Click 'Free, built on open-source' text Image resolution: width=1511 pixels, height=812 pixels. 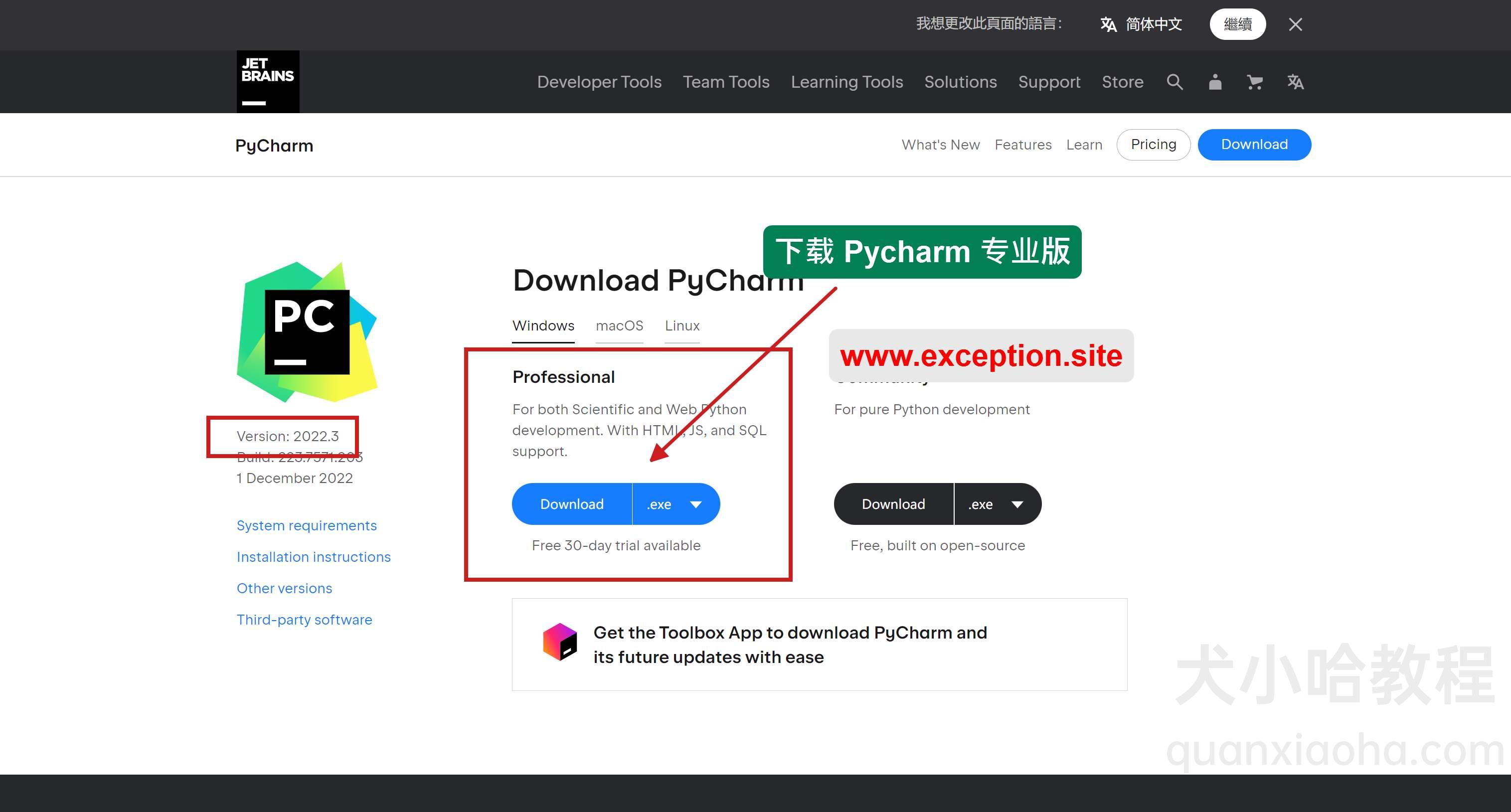click(937, 546)
